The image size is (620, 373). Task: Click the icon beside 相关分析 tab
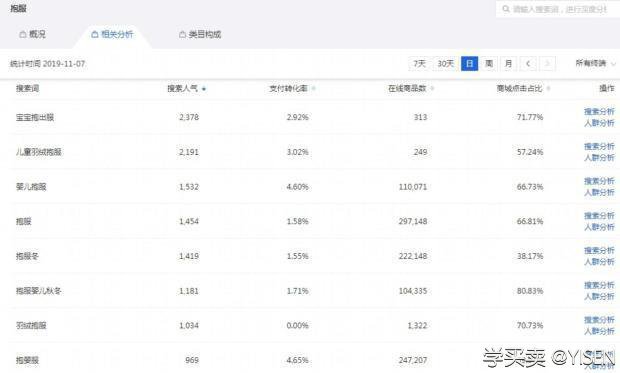[95, 34]
